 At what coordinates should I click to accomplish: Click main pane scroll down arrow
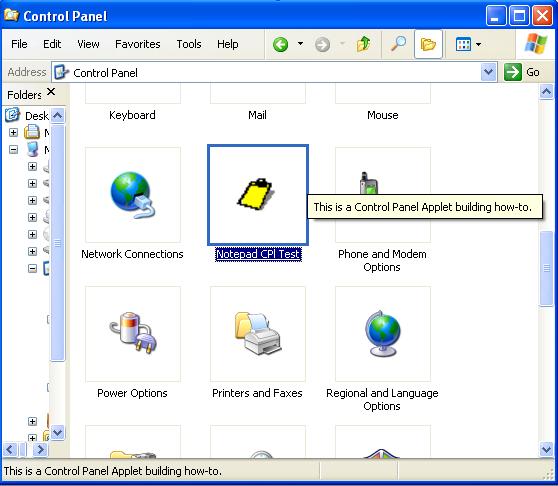pos(547,449)
